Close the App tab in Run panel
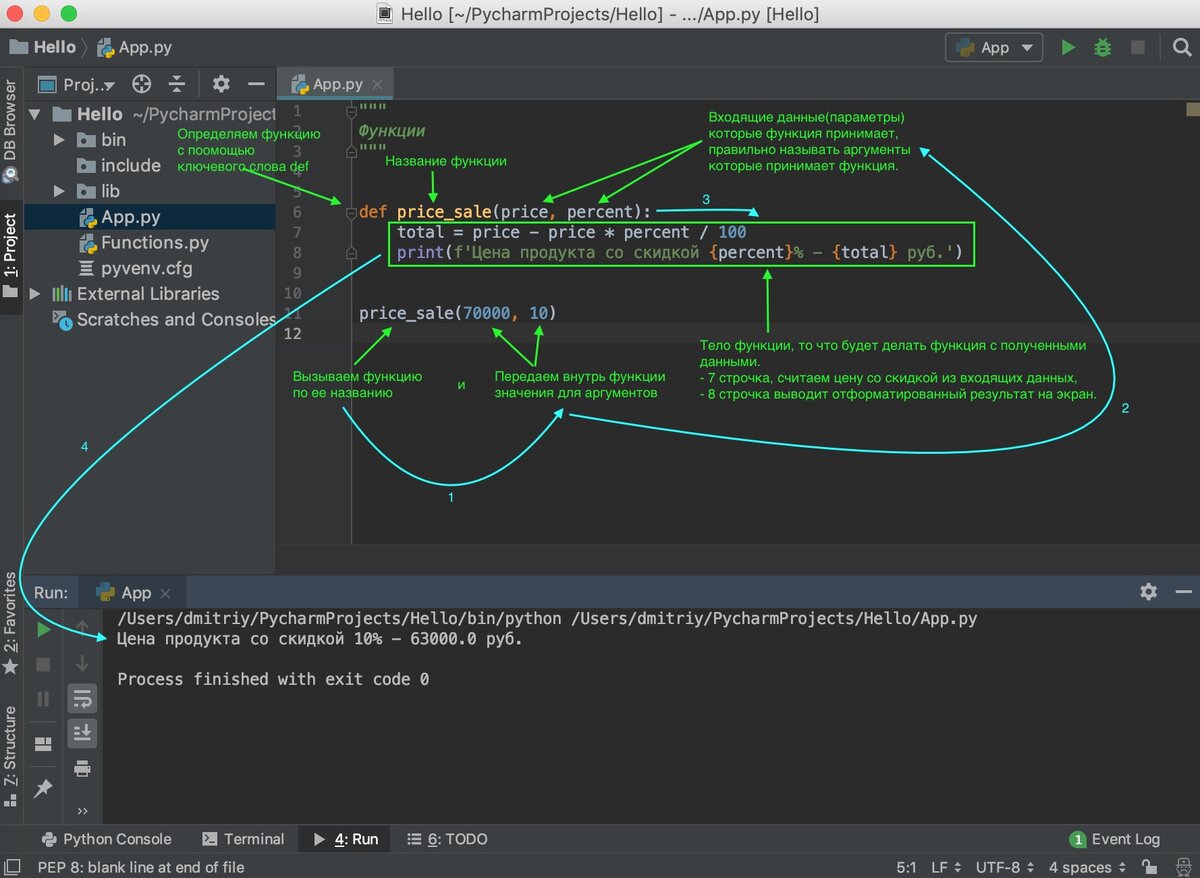This screenshot has height=878, width=1200. (x=166, y=593)
